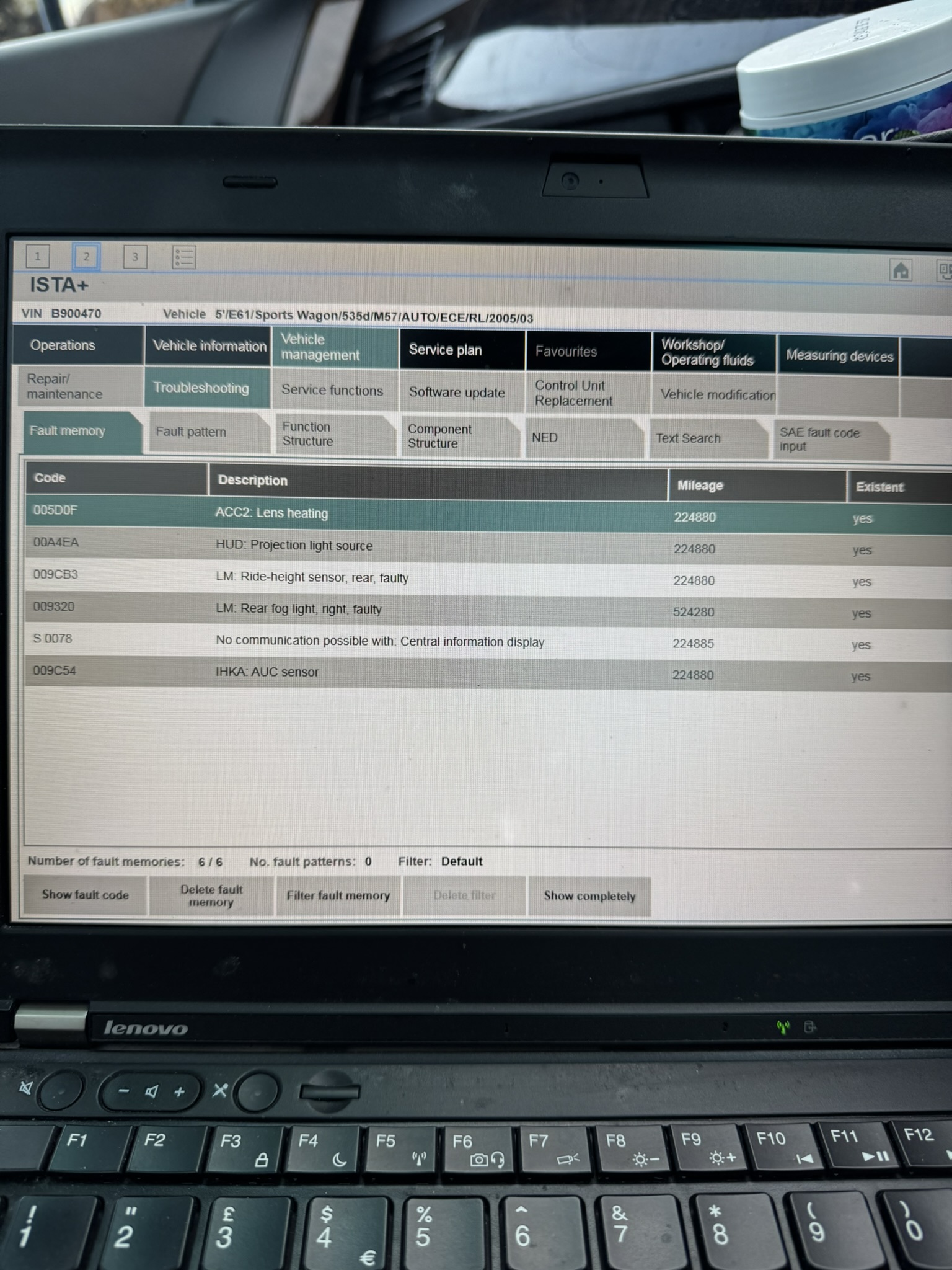The height and width of the screenshot is (1270, 952).
Task: Switch to the Fault pattern tab
Action: [209, 433]
